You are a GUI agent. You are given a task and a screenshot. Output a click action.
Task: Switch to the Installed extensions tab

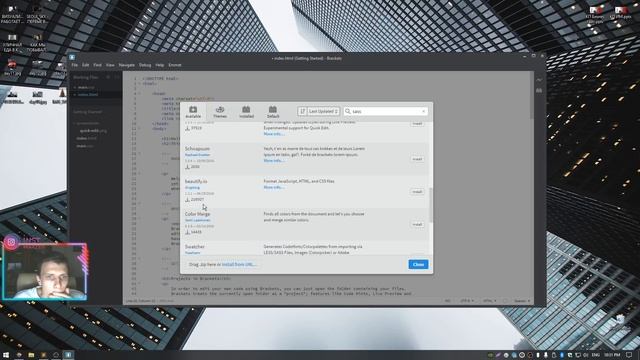246,112
